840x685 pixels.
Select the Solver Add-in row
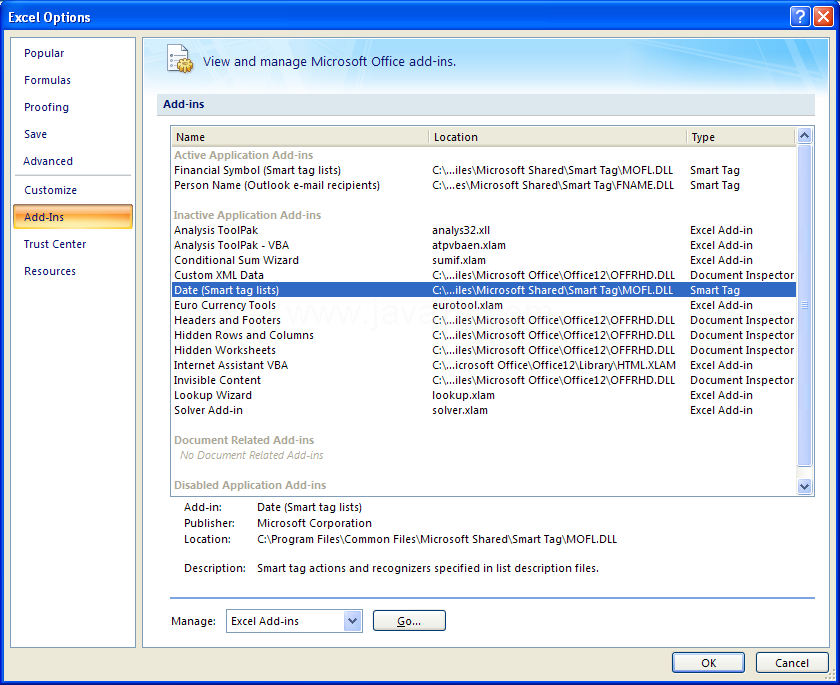484,410
